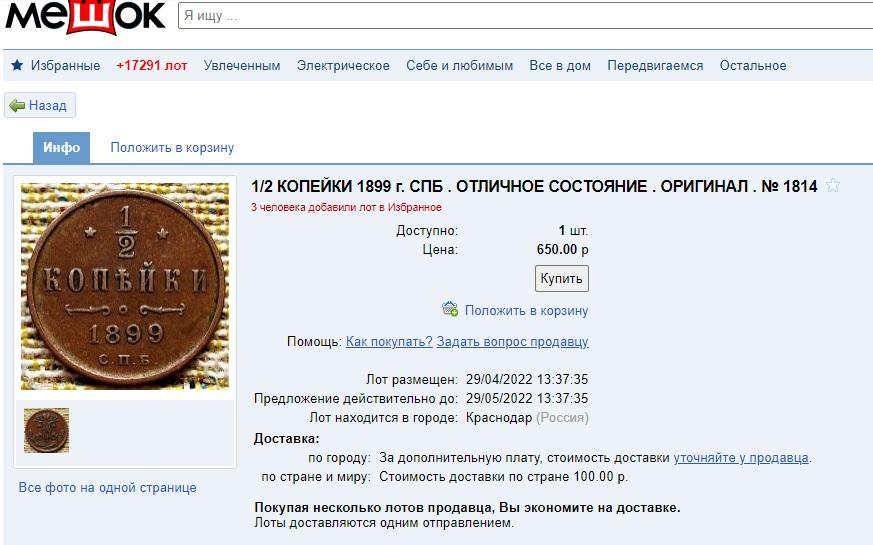Click the Мешок logo
The image size is (873, 545).
[x=85, y=17]
